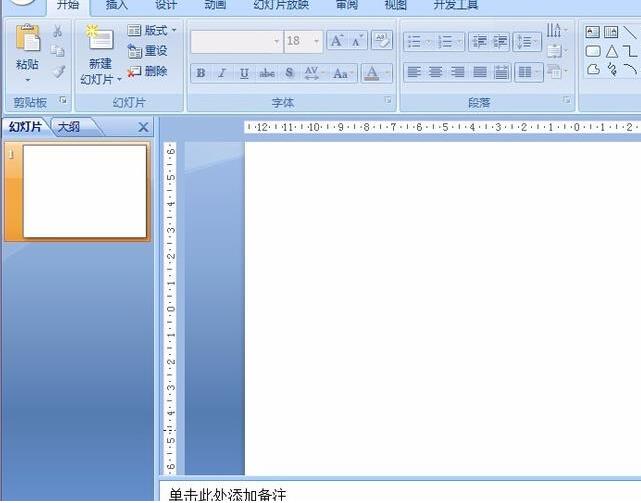641x503 pixels.
Task: Open font color dropdown arrow
Action: [387, 74]
